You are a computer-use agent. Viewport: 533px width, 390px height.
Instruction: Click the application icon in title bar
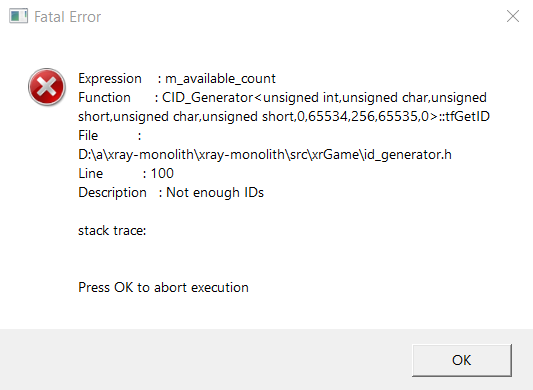[18, 16]
